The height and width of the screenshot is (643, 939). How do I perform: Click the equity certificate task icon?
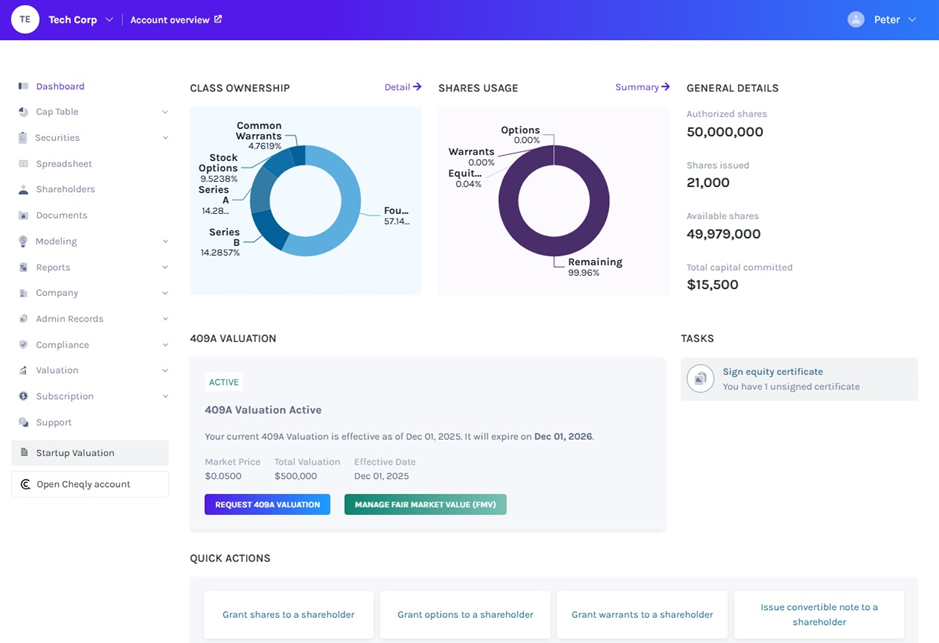700,378
